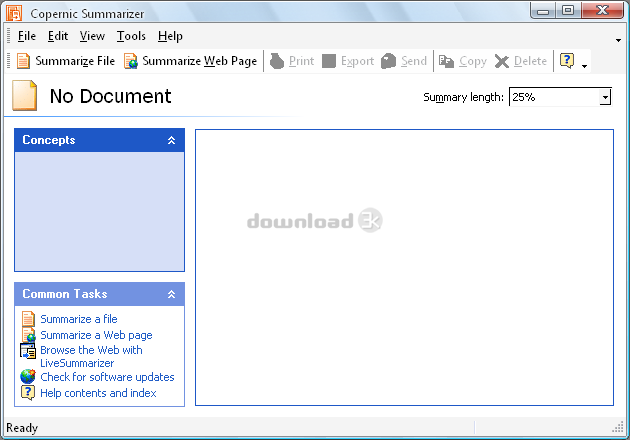Click the globe icon for software updates

click(x=28, y=377)
